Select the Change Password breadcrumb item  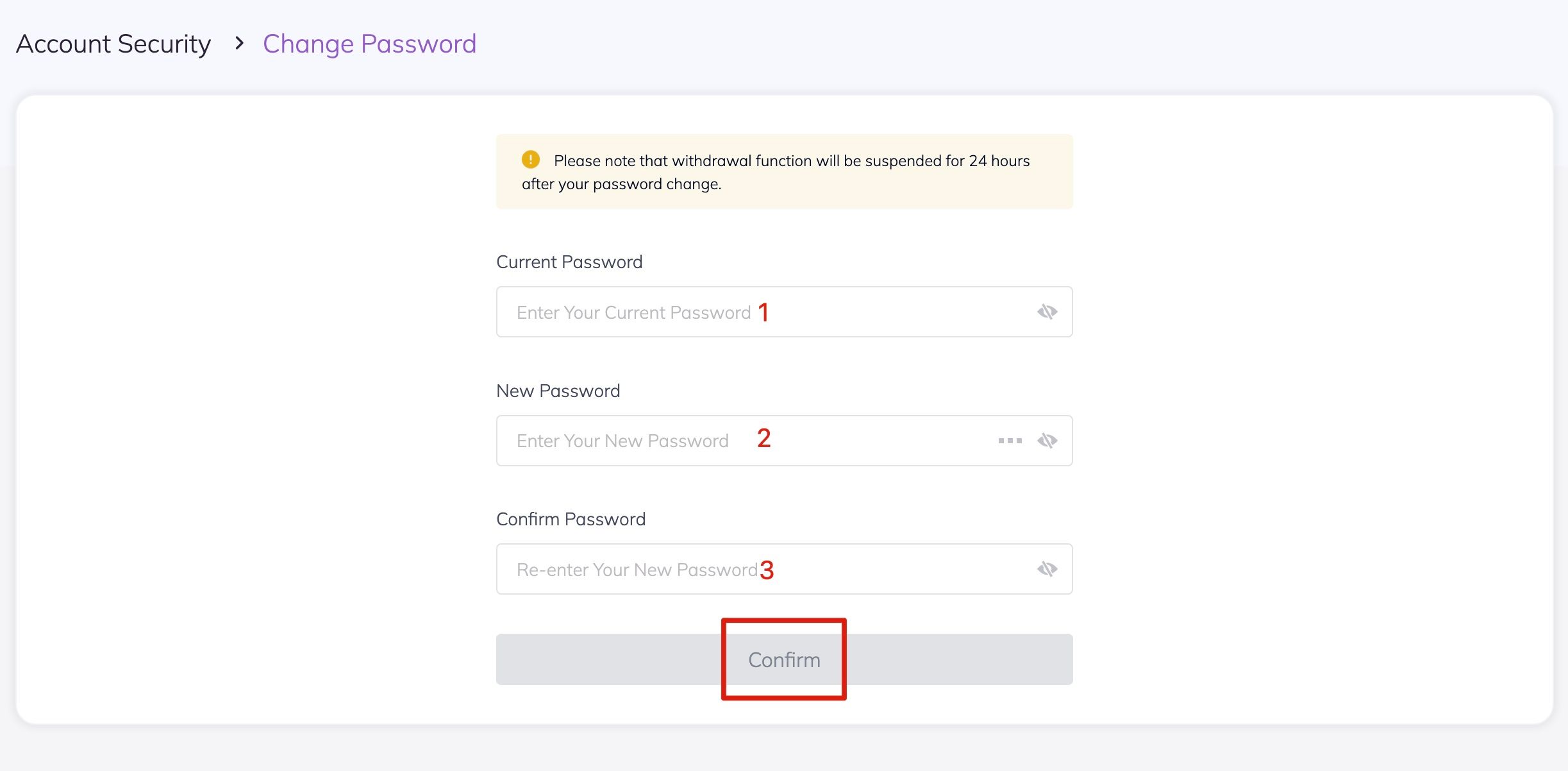(369, 44)
